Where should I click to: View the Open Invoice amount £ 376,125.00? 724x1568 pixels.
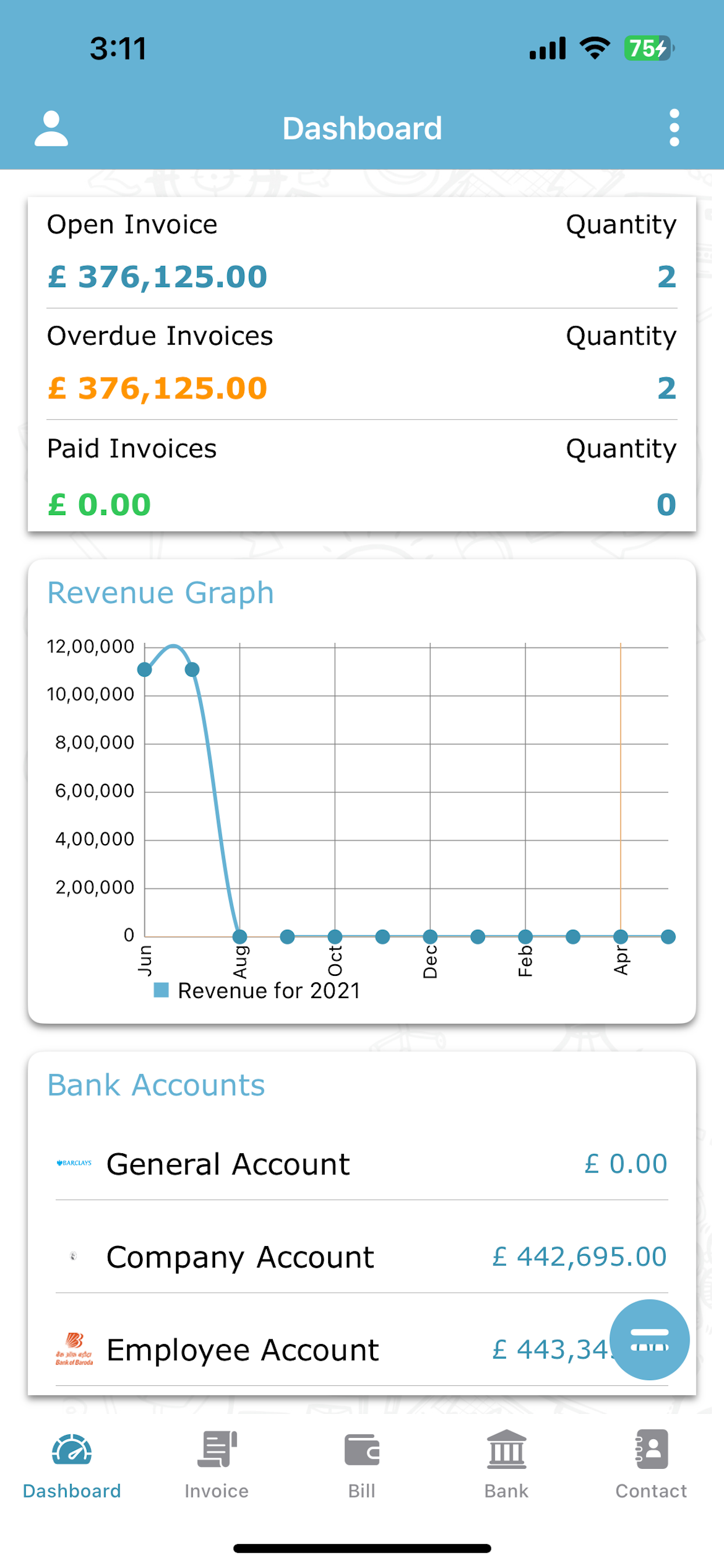pos(157,277)
